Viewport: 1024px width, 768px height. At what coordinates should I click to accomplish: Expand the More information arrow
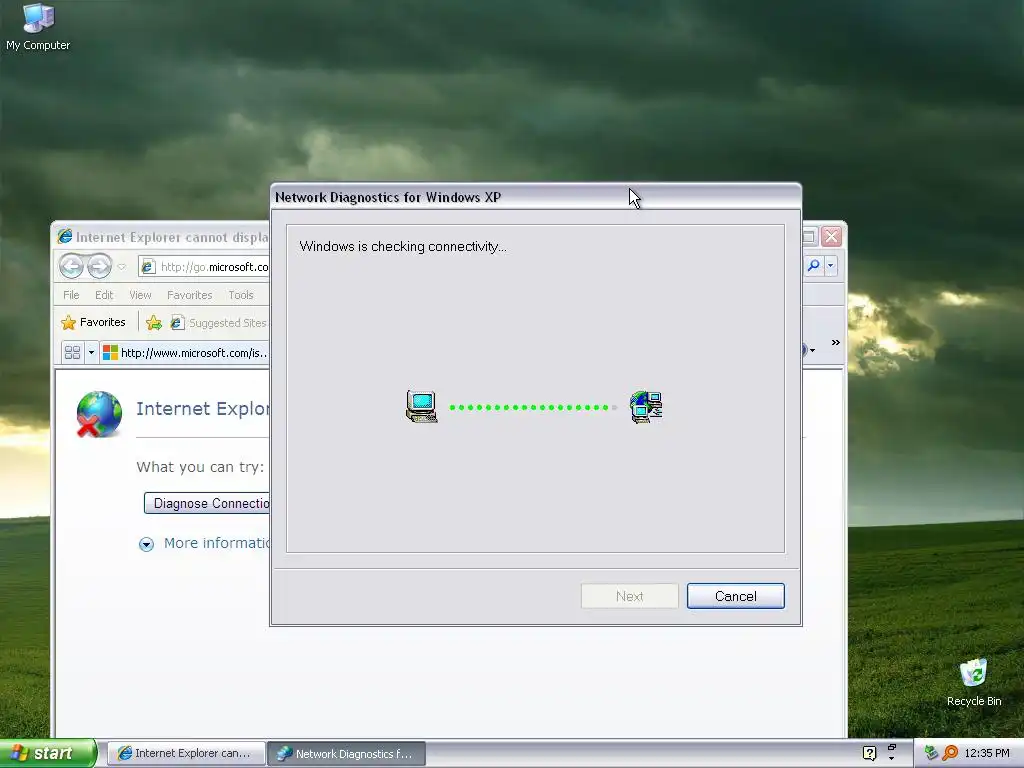[146, 544]
